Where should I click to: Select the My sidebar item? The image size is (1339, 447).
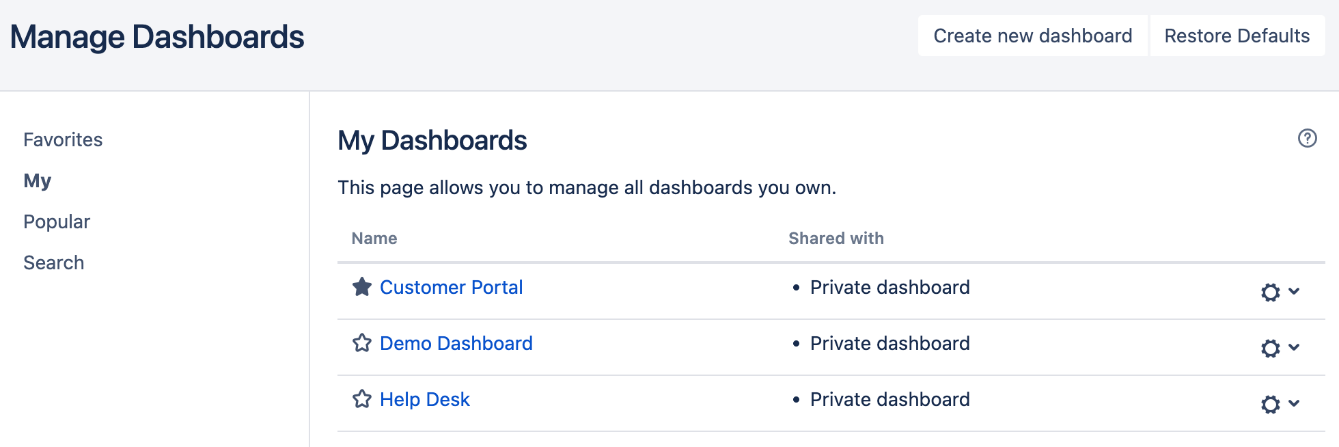tap(38, 181)
